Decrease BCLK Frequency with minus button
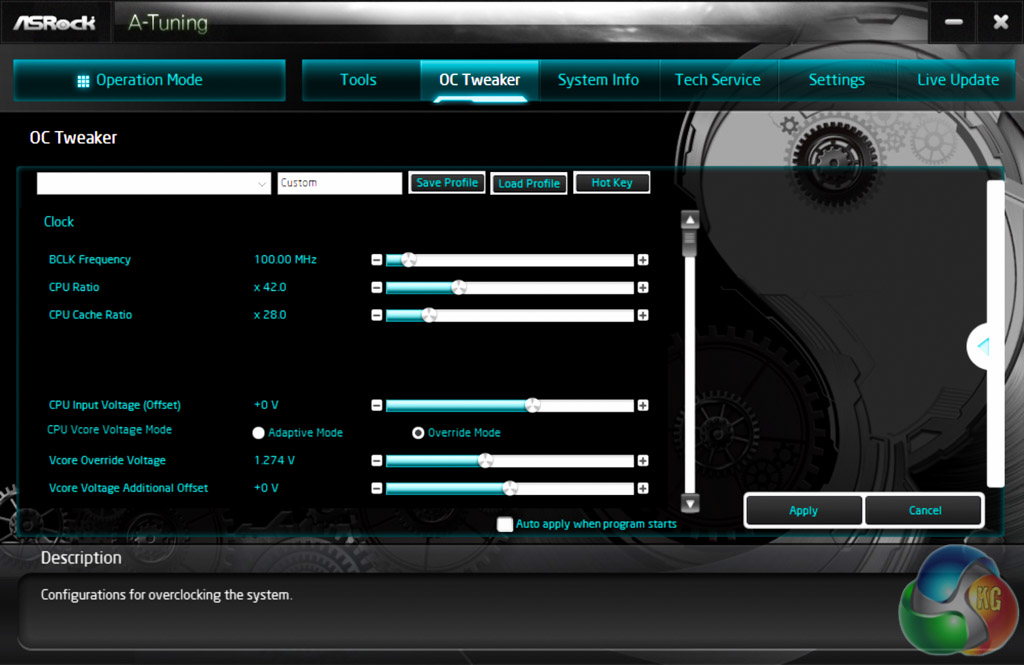The height and width of the screenshot is (665, 1024). (376, 260)
